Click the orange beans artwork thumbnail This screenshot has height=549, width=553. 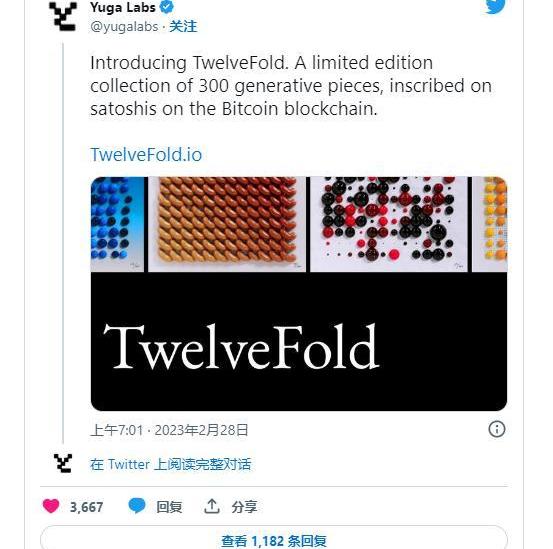coord(227,224)
